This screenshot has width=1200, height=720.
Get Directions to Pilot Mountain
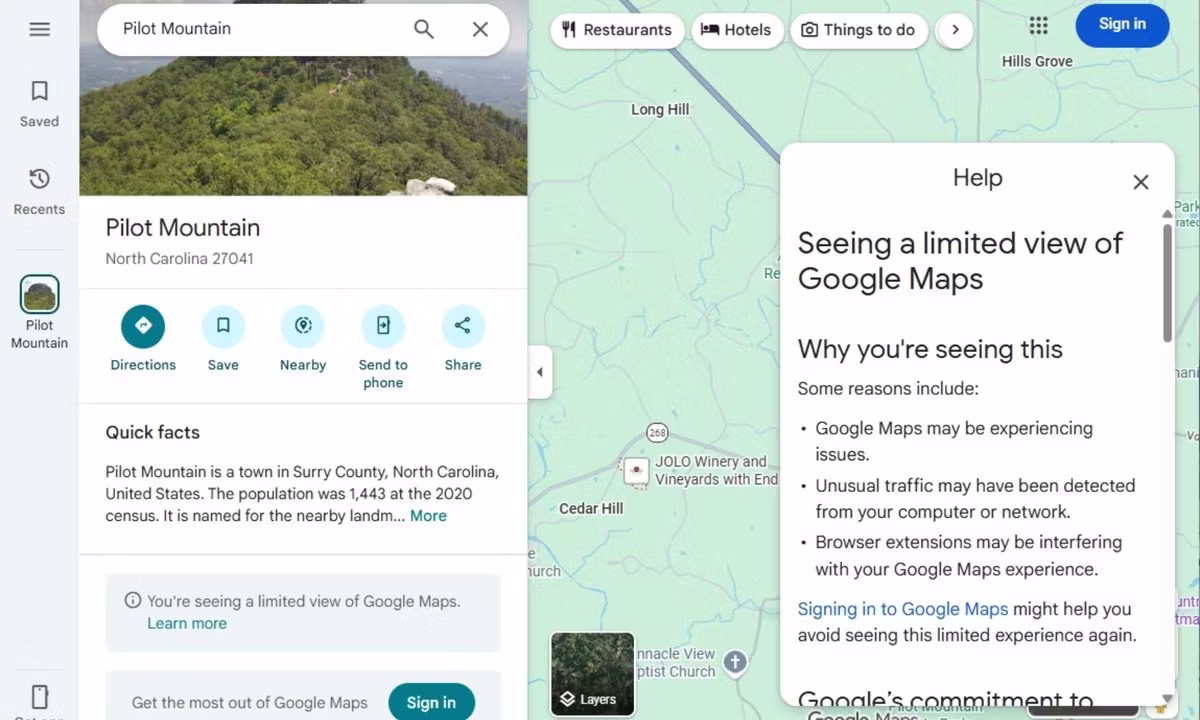pyautogui.click(x=143, y=325)
